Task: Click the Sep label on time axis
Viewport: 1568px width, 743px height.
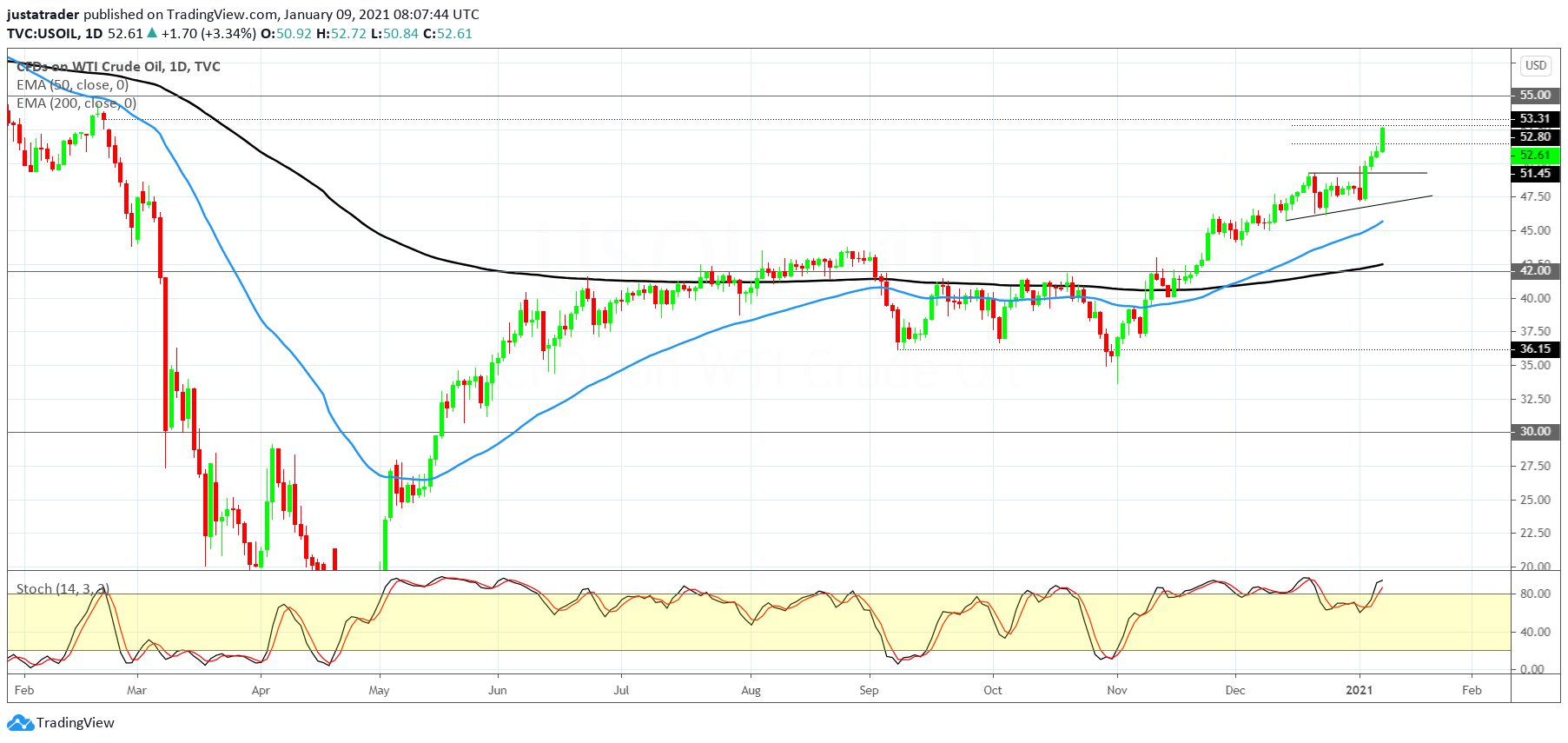Action: tap(869, 691)
